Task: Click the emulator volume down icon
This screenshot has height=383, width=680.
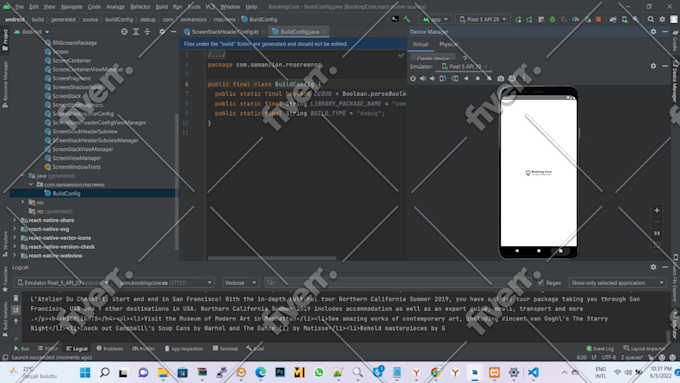Action: 432,79
